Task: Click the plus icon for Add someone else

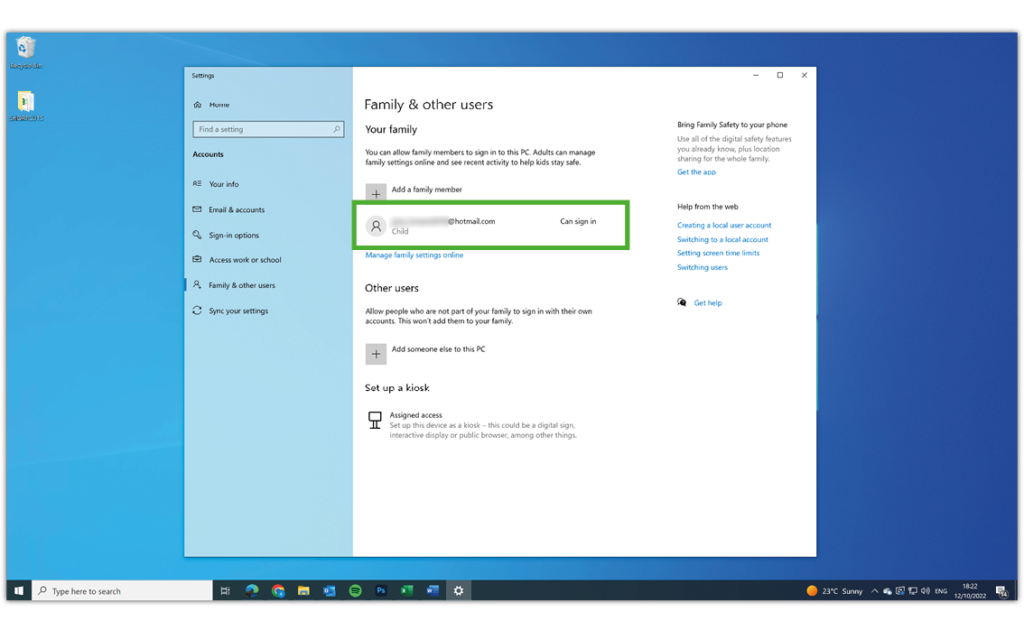Action: coord(376,353)
